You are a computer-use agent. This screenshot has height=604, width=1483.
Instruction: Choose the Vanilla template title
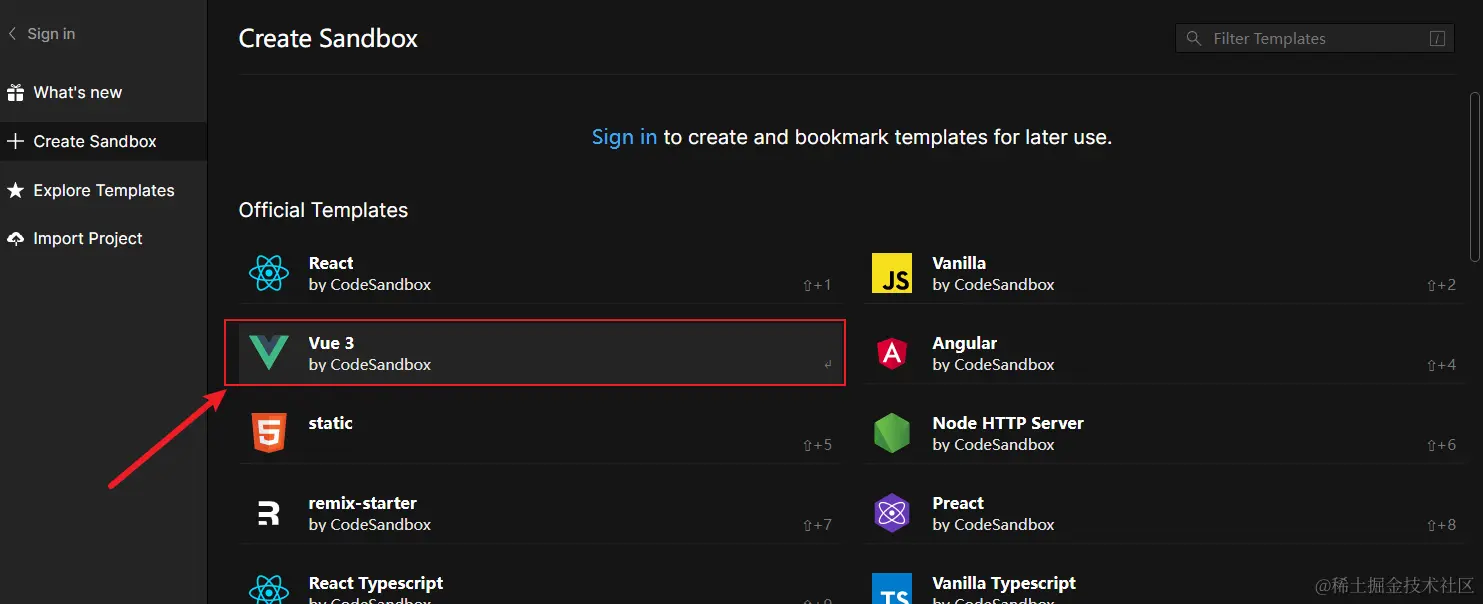(959, 263)
